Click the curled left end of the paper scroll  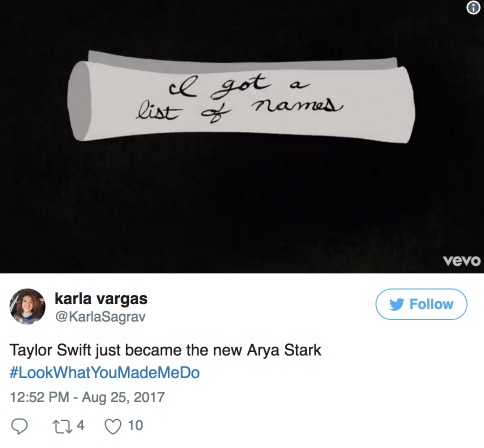[79, 101]
